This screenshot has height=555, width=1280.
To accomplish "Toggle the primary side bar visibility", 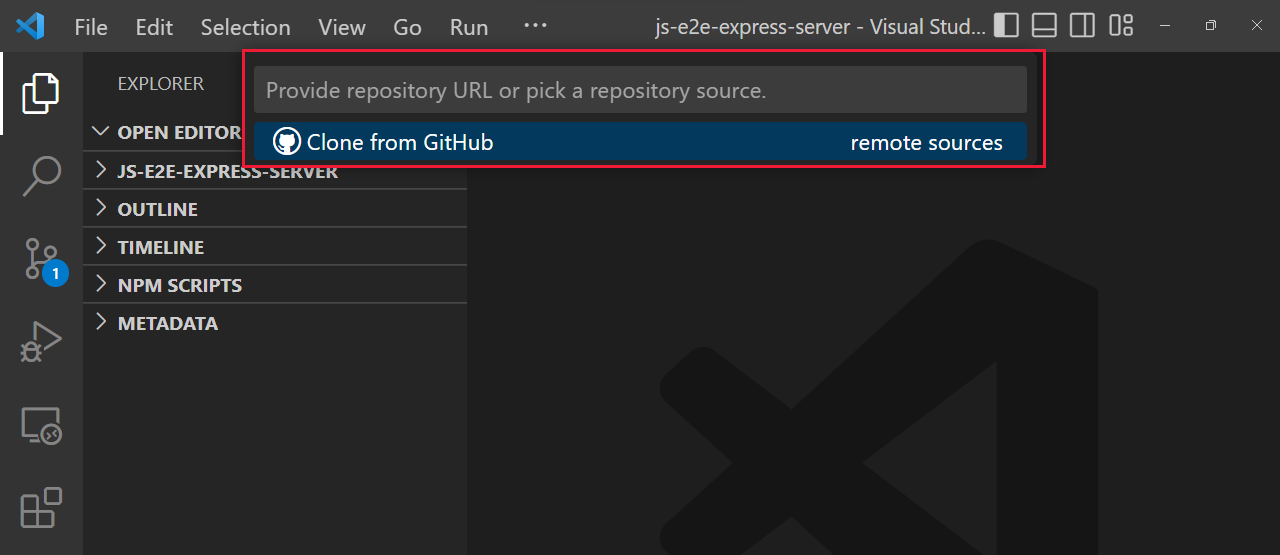I will [x=1007, y=26].
